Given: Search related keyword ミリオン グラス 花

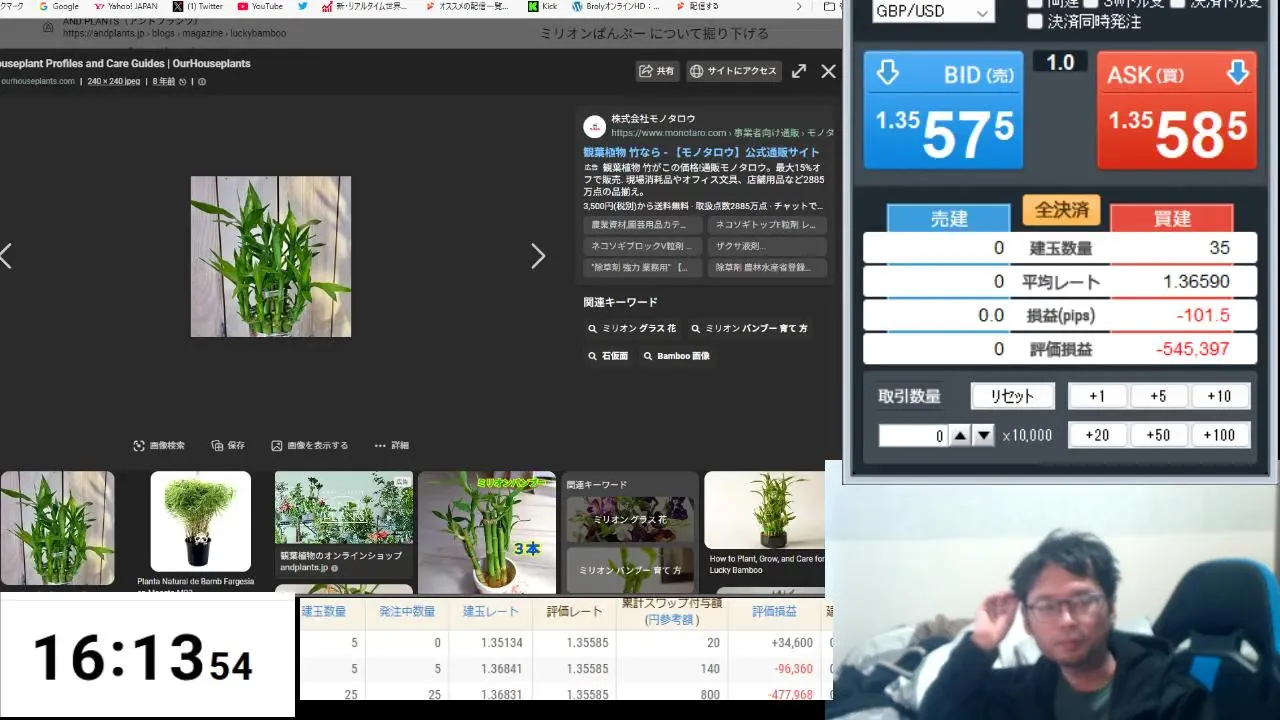Looking at the screenshot, I should [x=632, y=328].
